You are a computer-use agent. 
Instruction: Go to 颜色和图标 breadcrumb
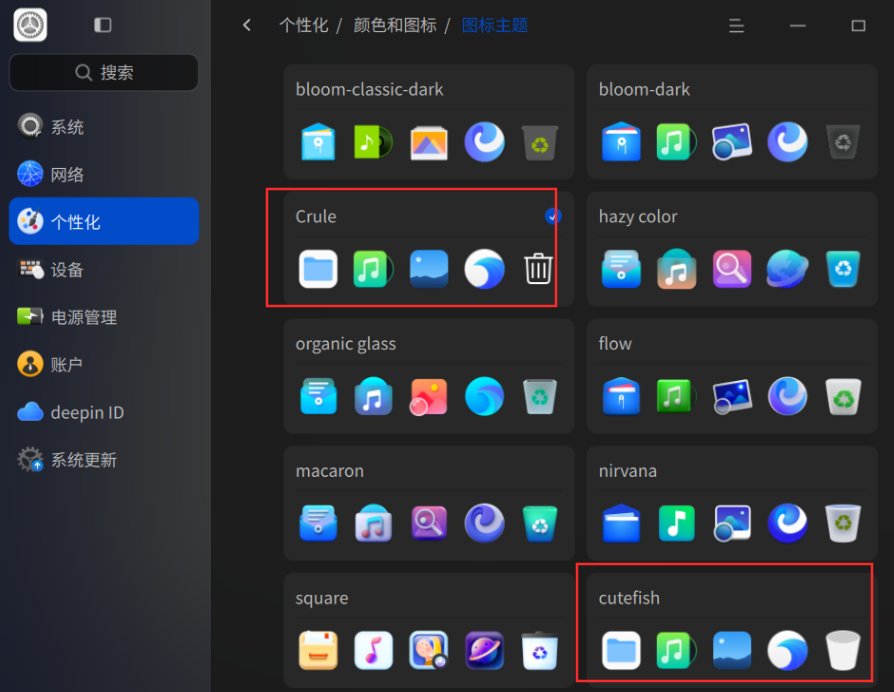pyautogui.click(x=395, y=25)
